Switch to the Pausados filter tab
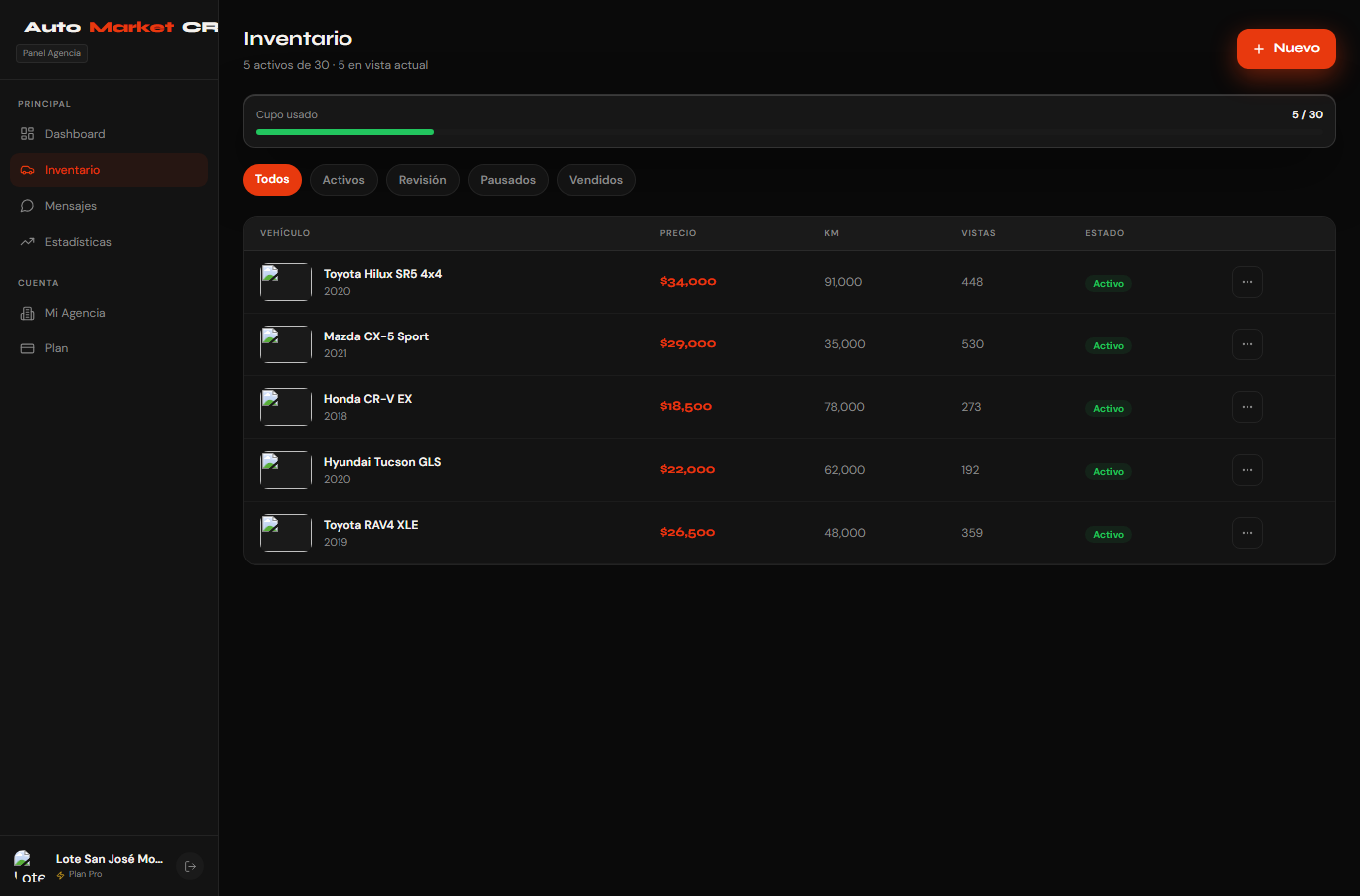 pyautogui.click(x=508, y=180)
